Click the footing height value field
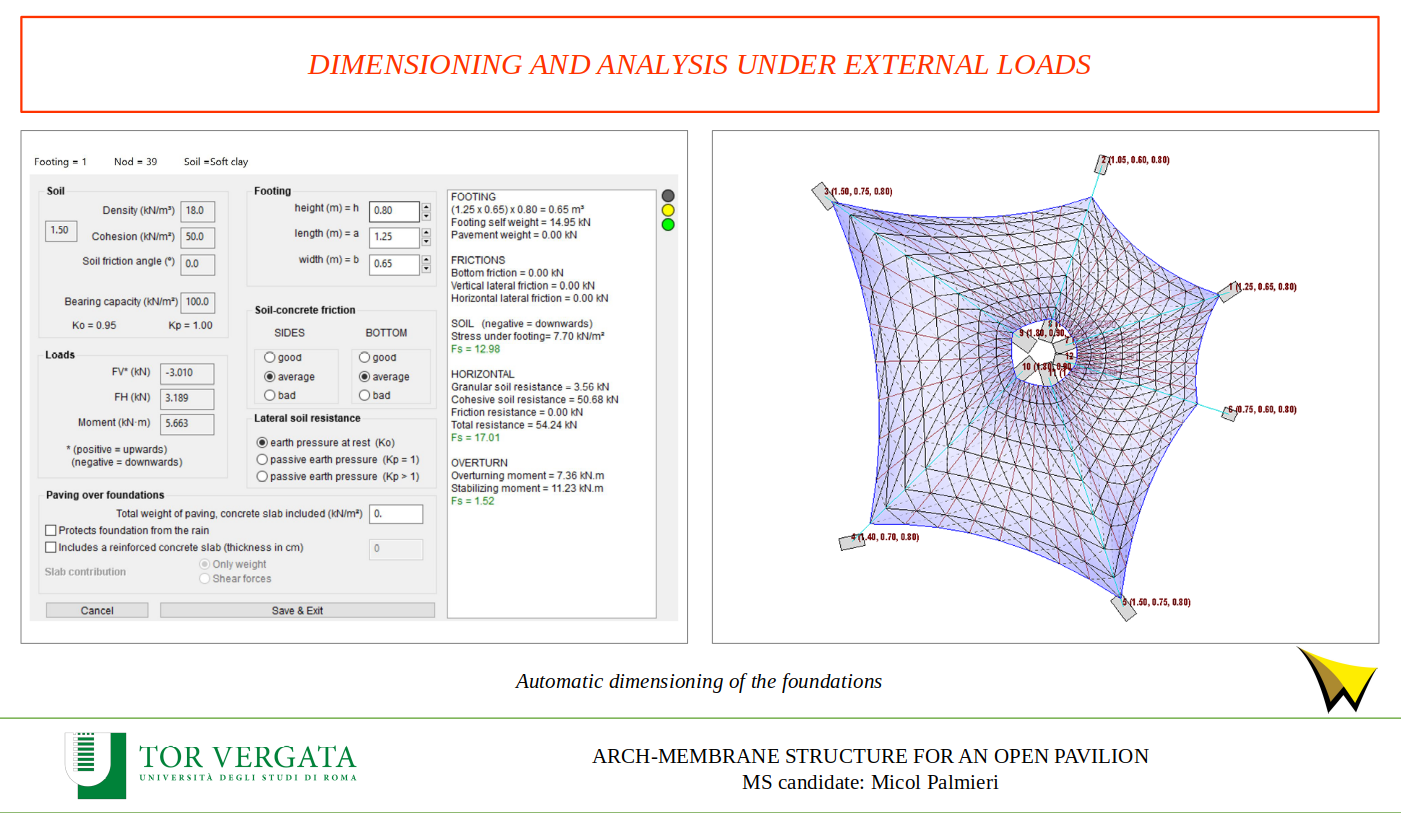The width and height of the screenshot is (1401, 813). point(393,211)
